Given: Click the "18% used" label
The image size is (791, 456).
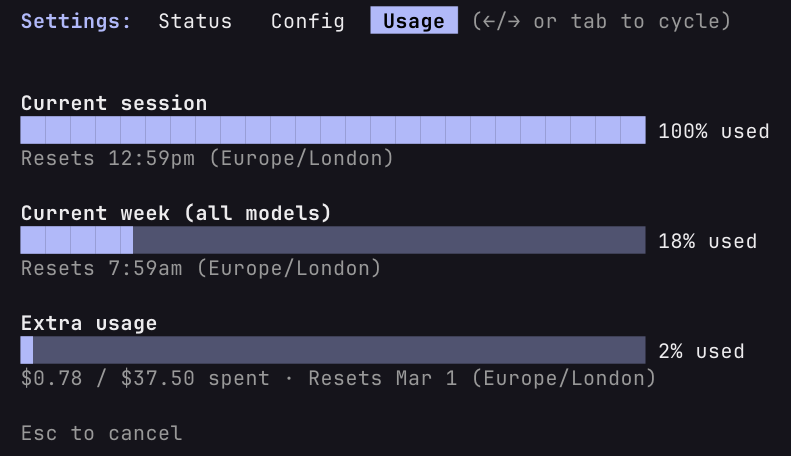Looking at the screenshot, I should click(707, 241).
